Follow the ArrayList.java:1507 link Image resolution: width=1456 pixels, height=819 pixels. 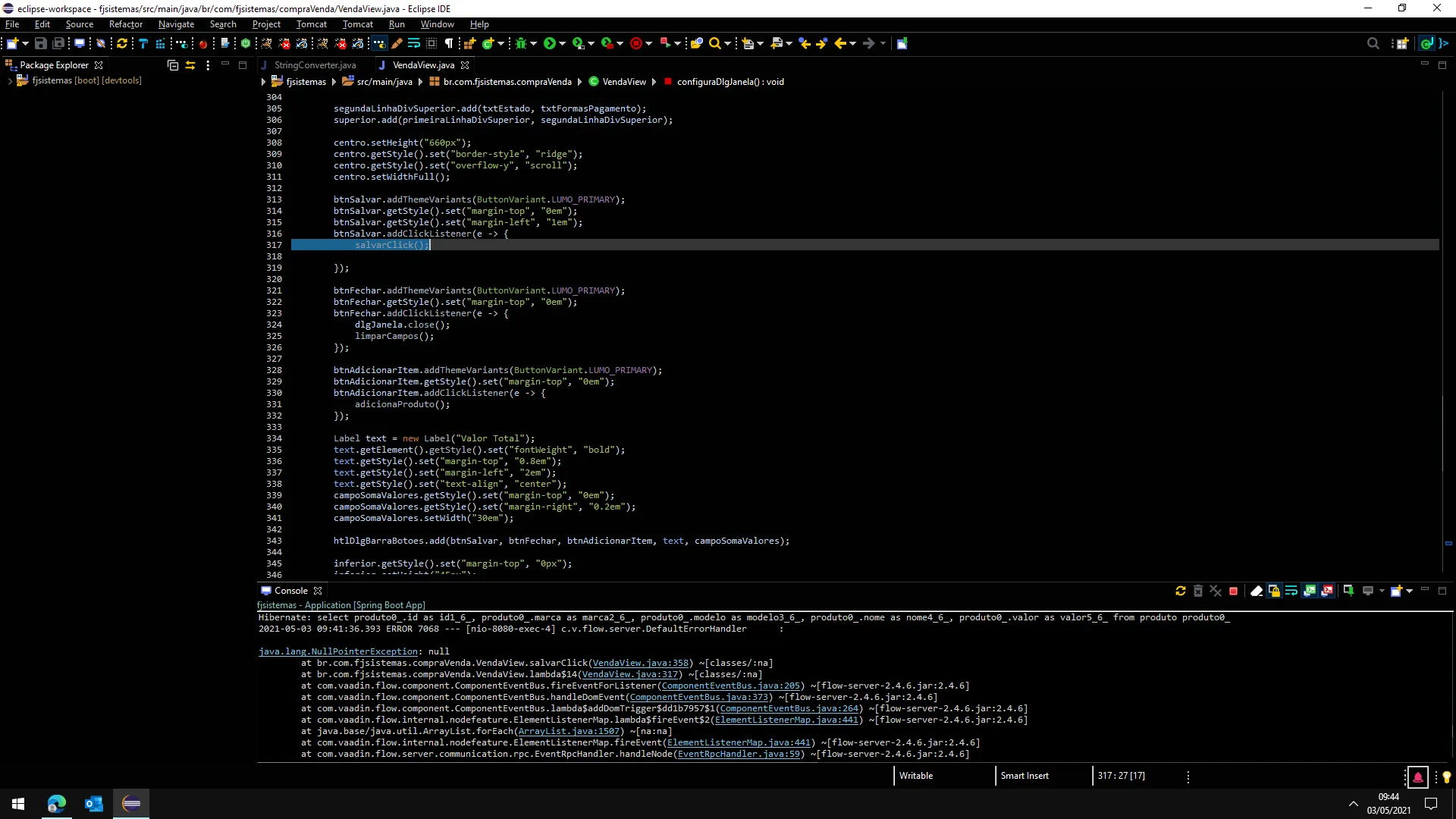[x=569, y=731]
